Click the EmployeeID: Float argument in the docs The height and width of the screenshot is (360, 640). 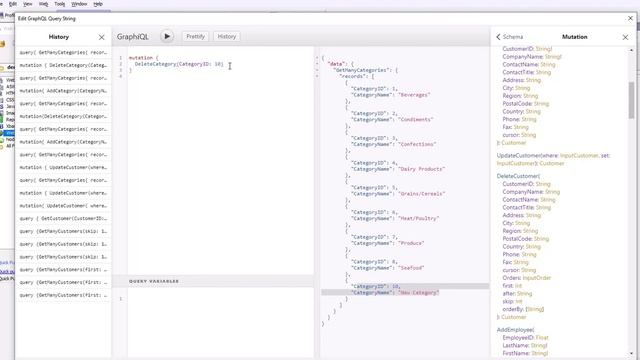(x=526, y=338)
